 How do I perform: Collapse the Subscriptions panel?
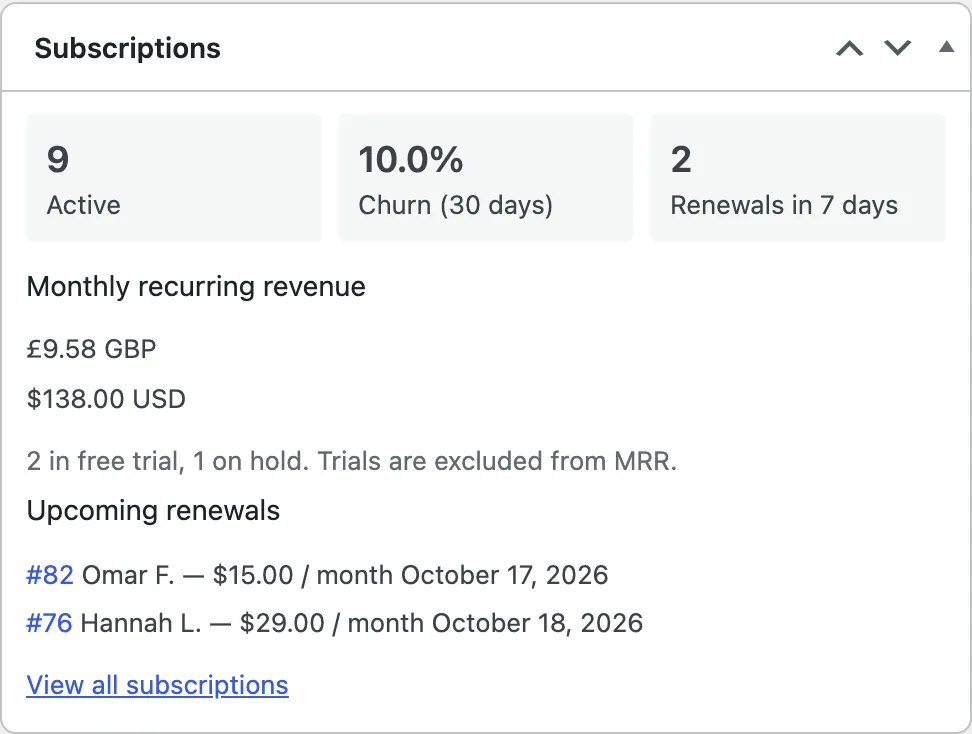(x=946, y=46)
